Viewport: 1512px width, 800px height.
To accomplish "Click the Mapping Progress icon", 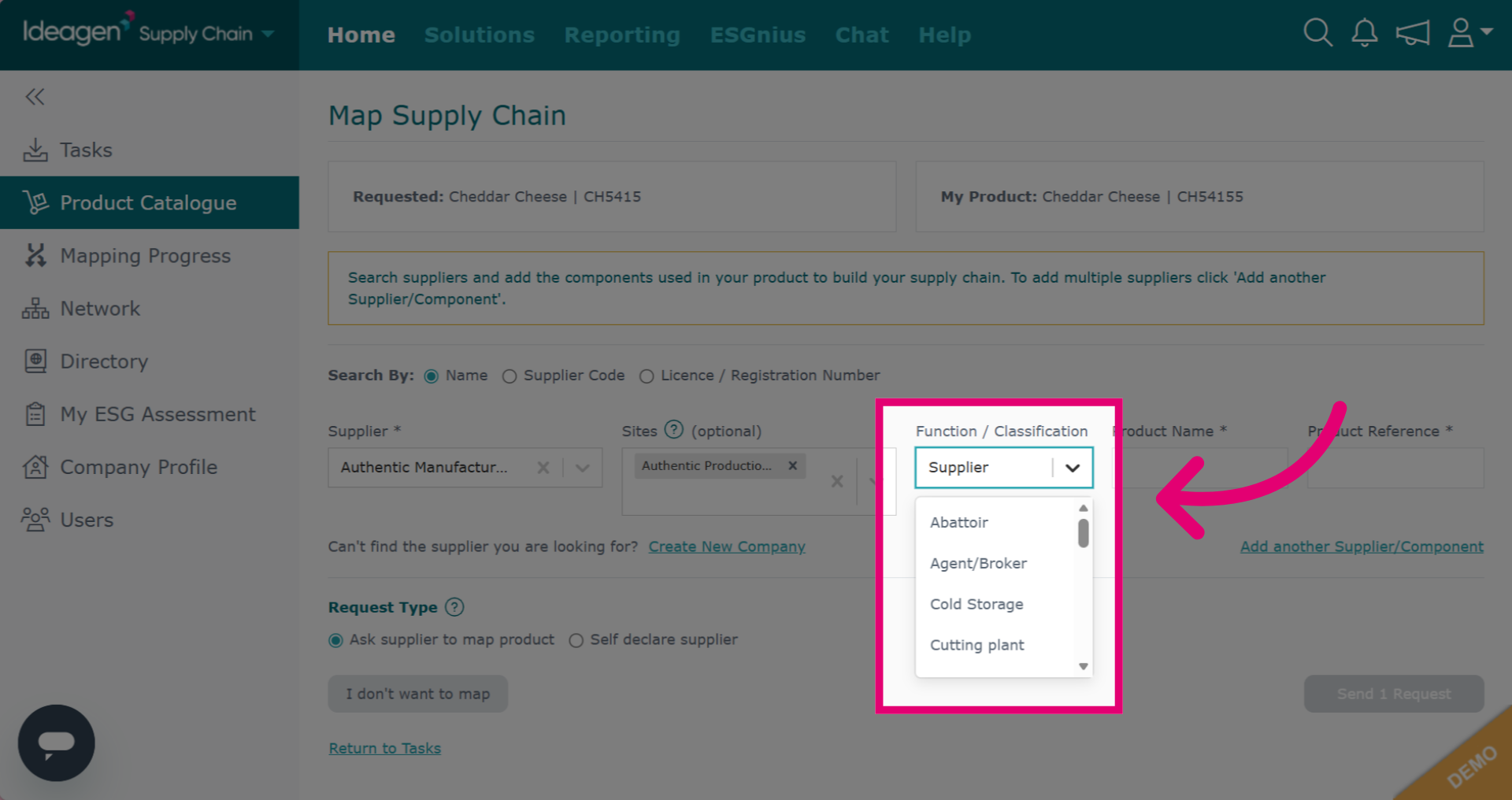I will point(35,255).
